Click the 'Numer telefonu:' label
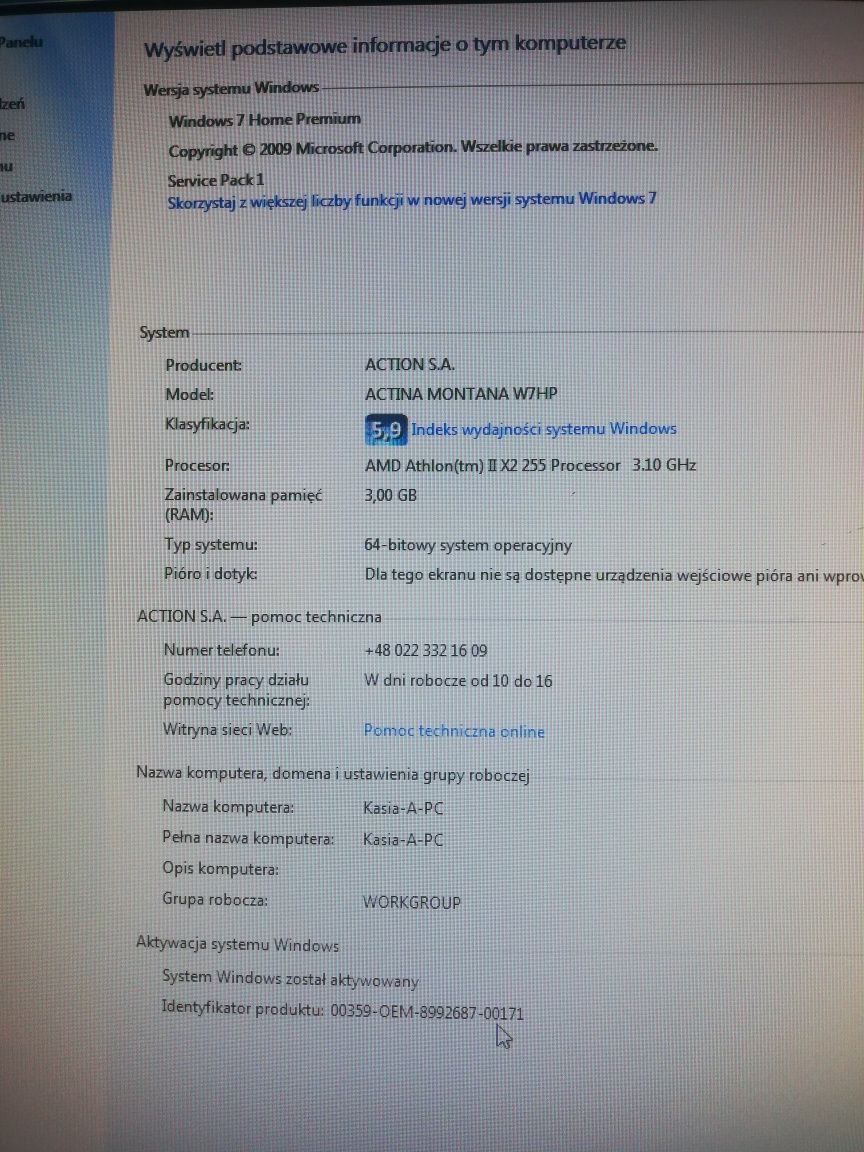Image resolution: width=864 pixels, height=1152 pixels. [221, 650]
